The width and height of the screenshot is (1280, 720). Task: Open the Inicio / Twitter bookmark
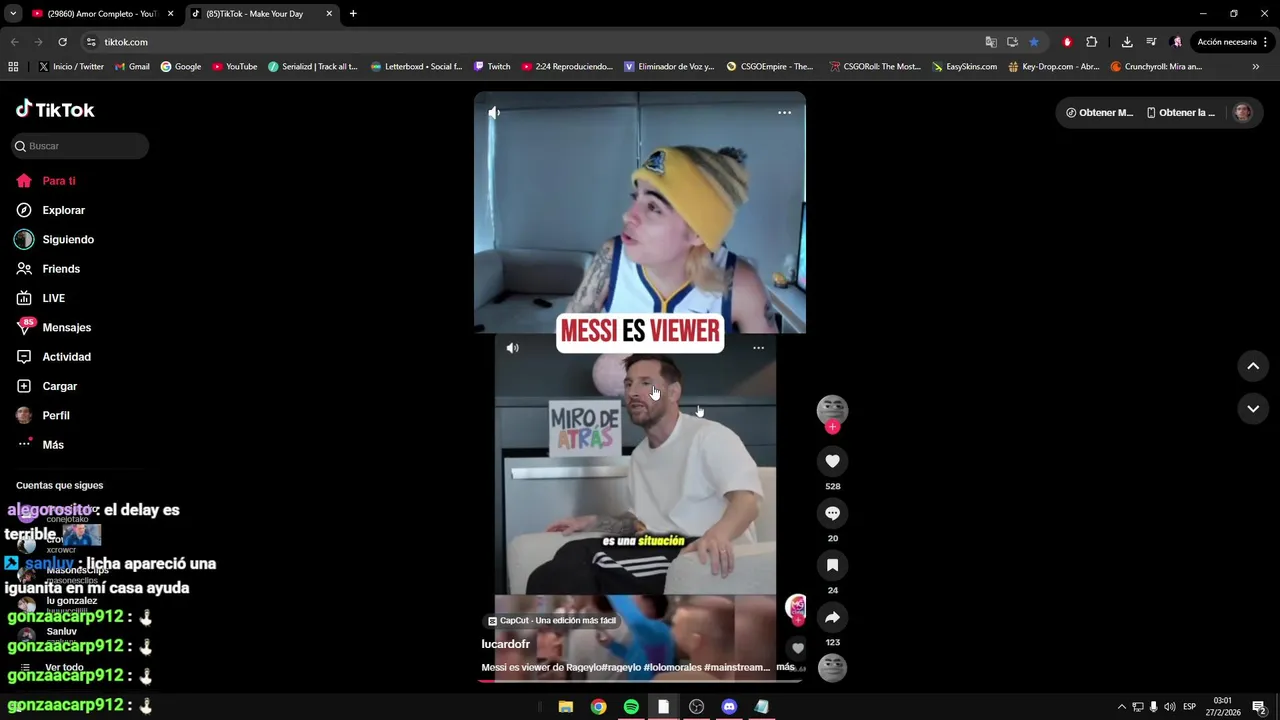click(71, 67)
